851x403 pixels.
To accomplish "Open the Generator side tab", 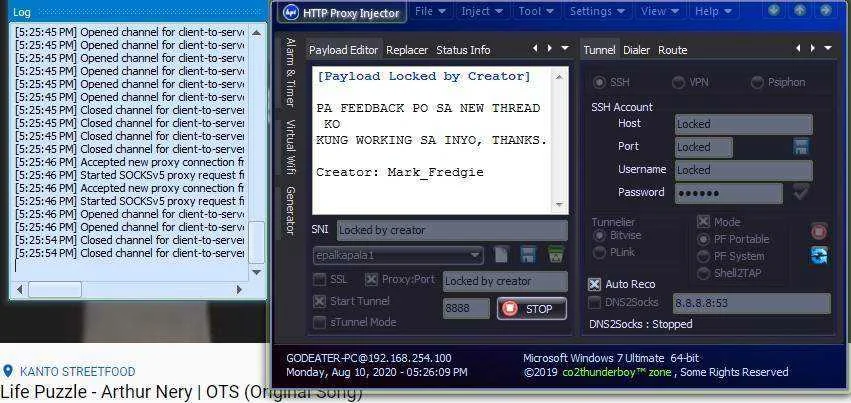I will point(290,210).
